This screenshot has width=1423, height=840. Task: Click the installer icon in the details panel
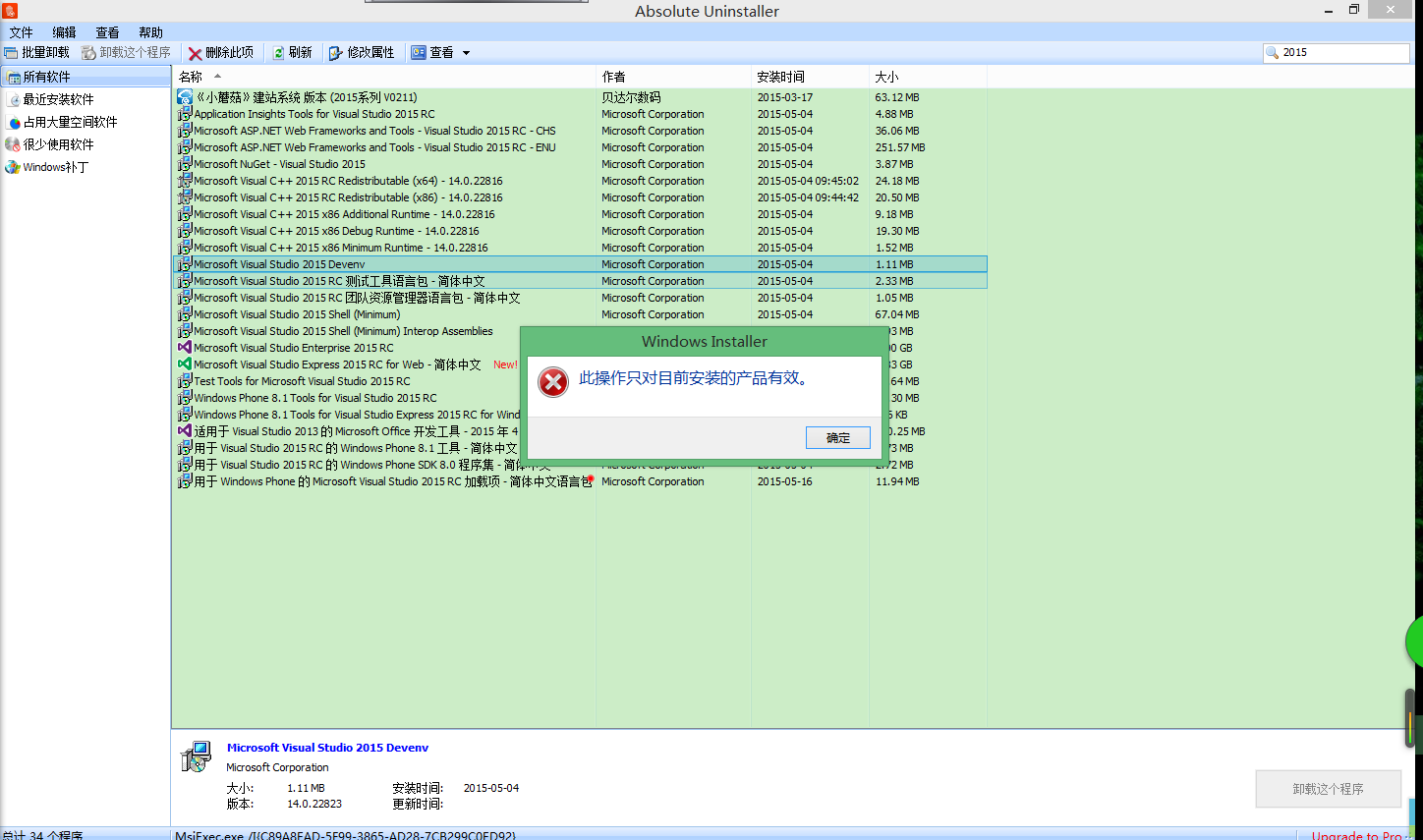pyautogui.click(x=196, y=756)
